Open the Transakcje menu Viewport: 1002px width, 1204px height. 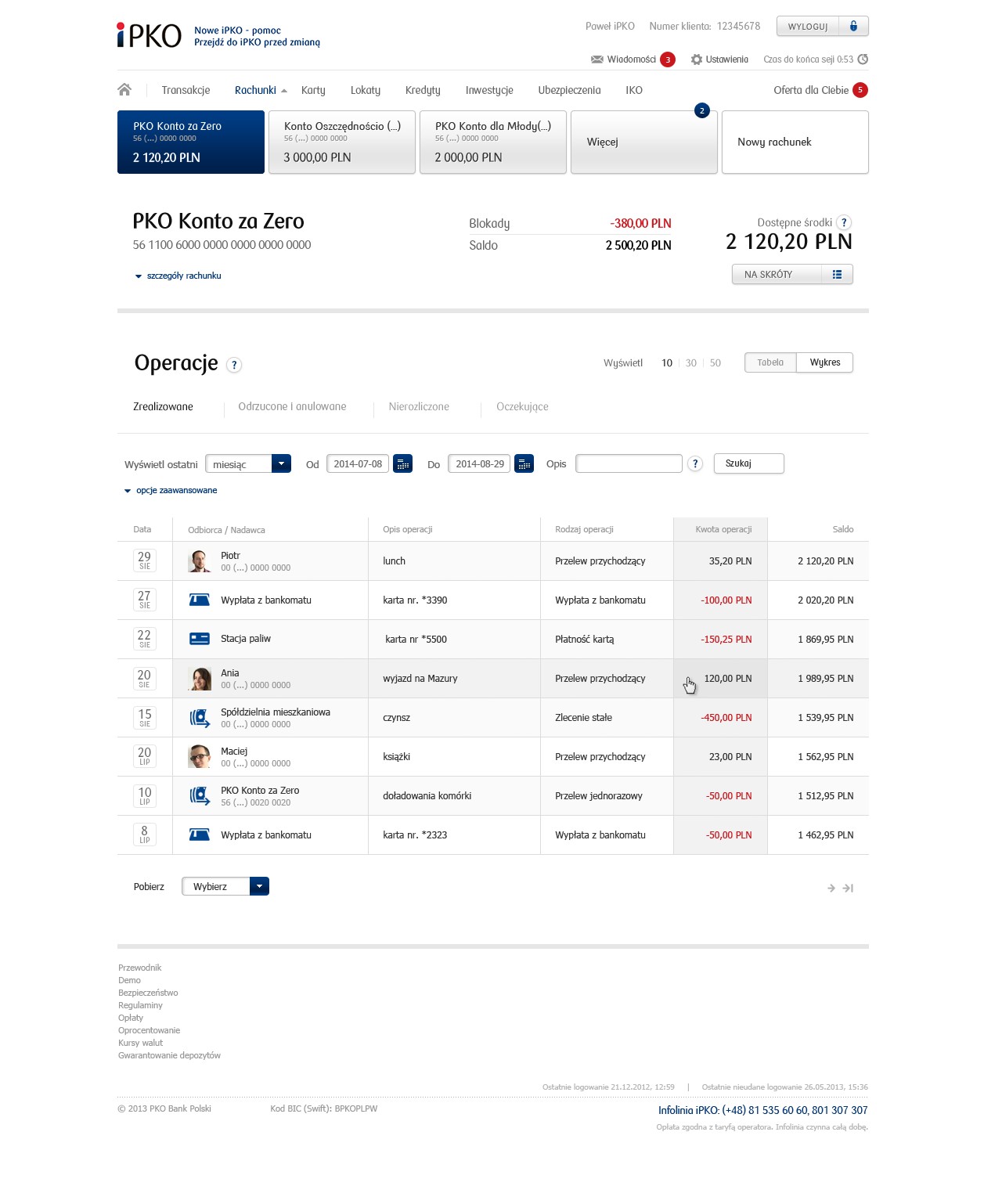pyautogui.click(x=186, y=90)
